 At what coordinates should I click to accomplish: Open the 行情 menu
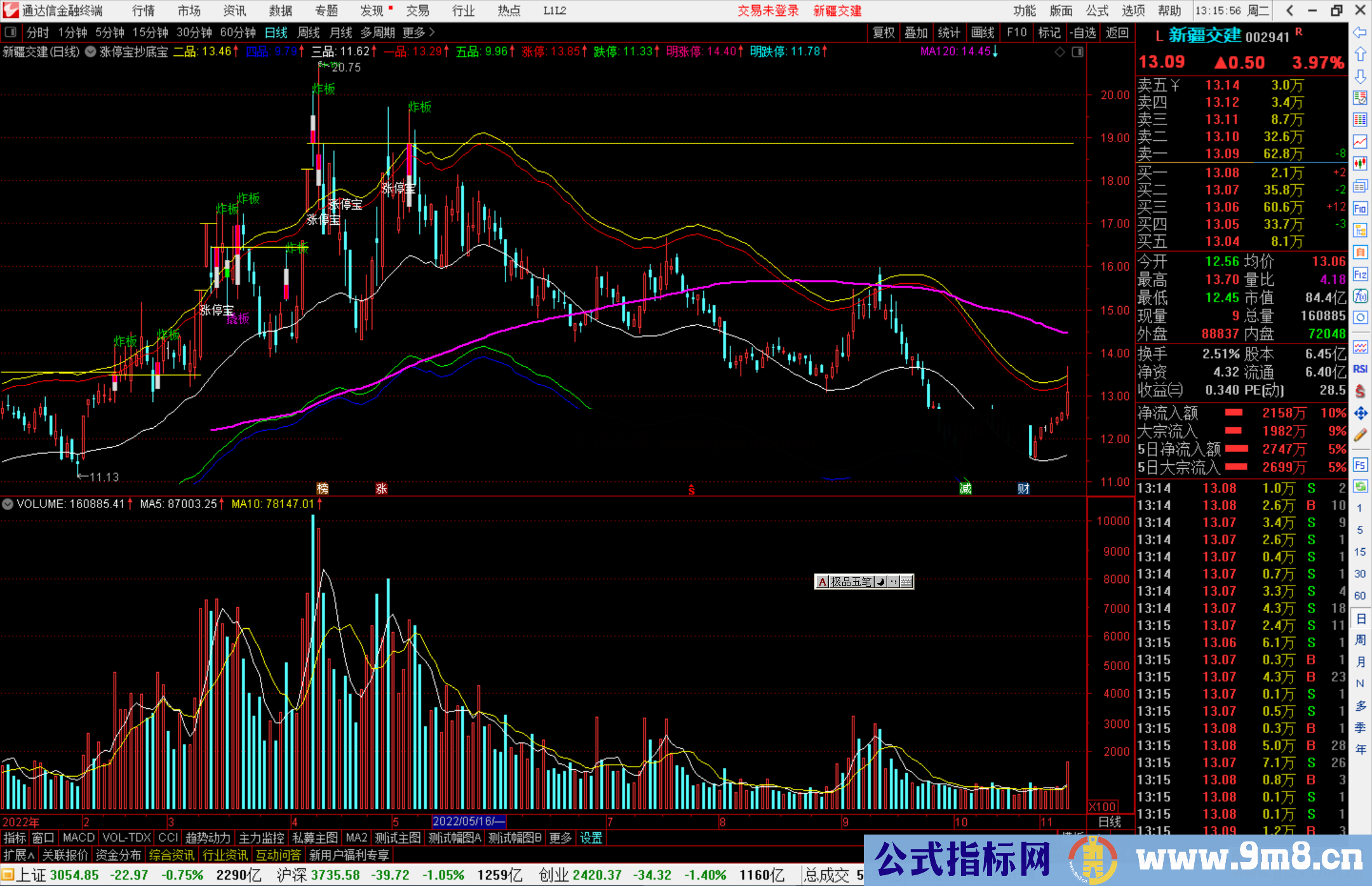tap(143, 11)
